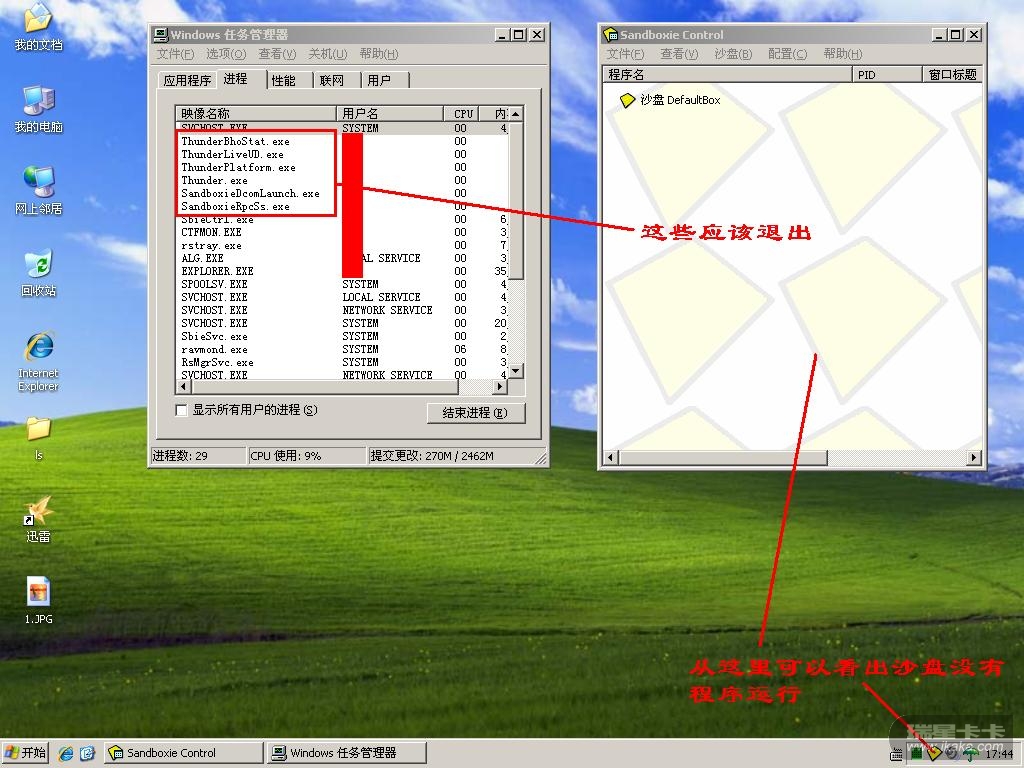Click the 开始 Start button
The height and width of the screenshot is (768, 1024).
pos(25,753)
